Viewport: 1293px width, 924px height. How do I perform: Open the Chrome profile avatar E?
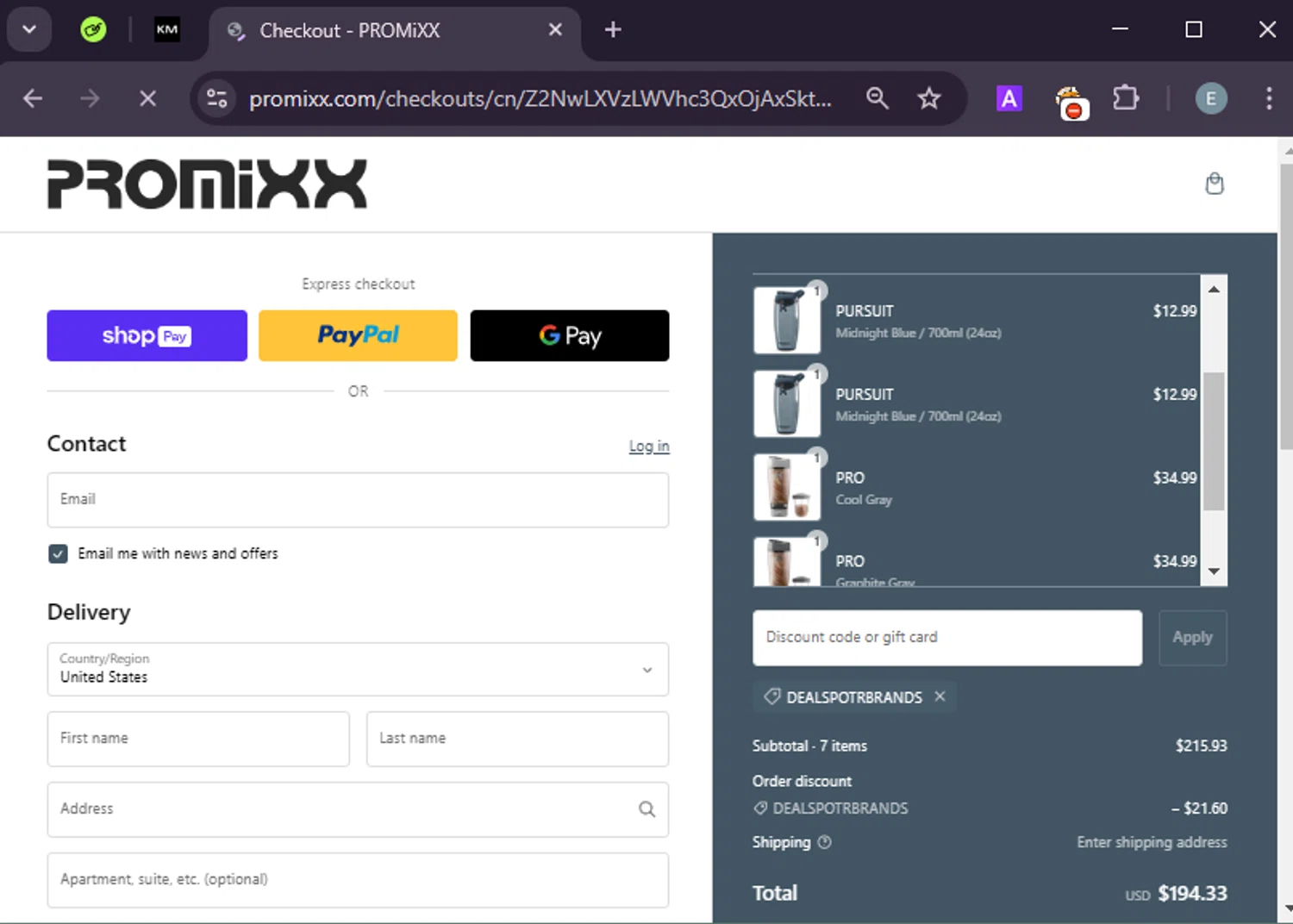pyautogui.click(x=1211, y=98)
